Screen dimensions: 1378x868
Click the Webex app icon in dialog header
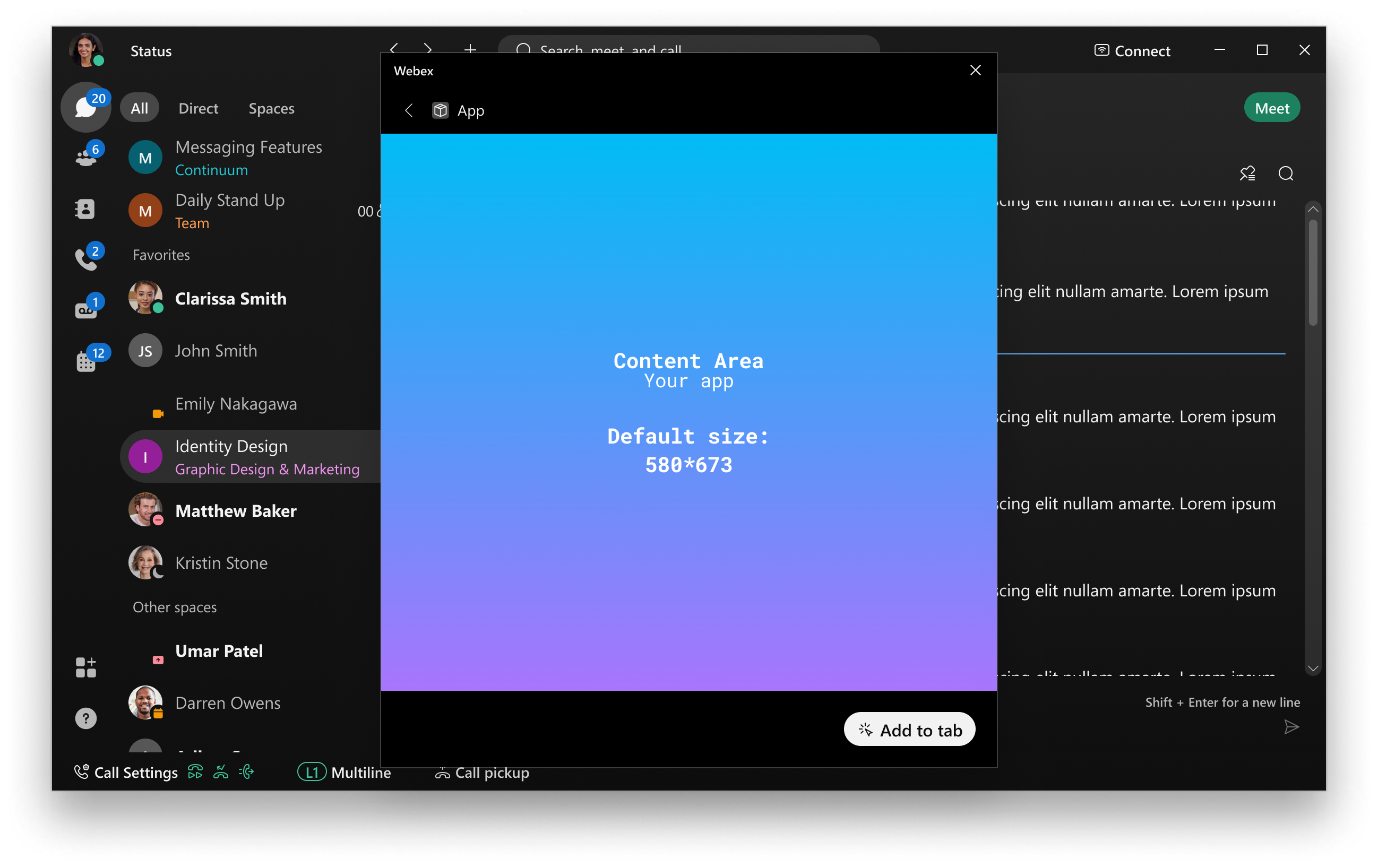(x=440, y=110)
